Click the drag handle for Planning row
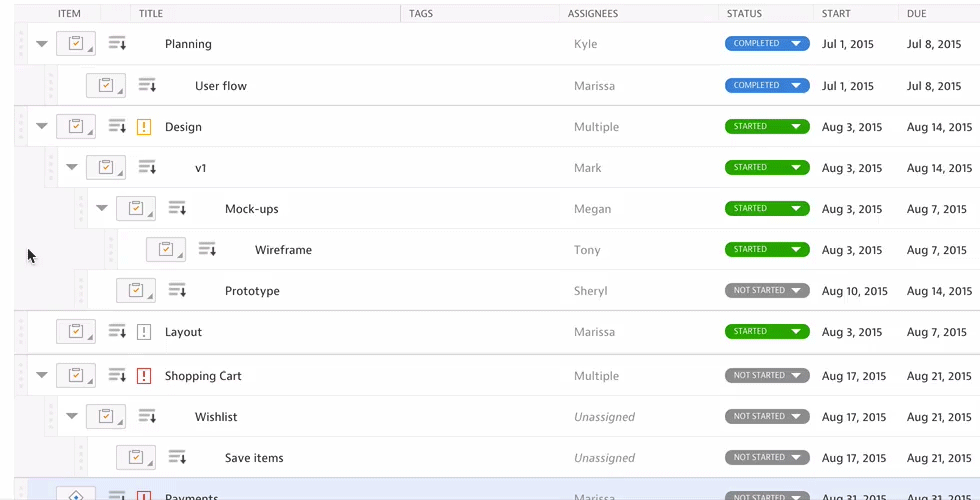Viewport: 980px width, 500px height. pyautogui.click(x=21, y=44)
